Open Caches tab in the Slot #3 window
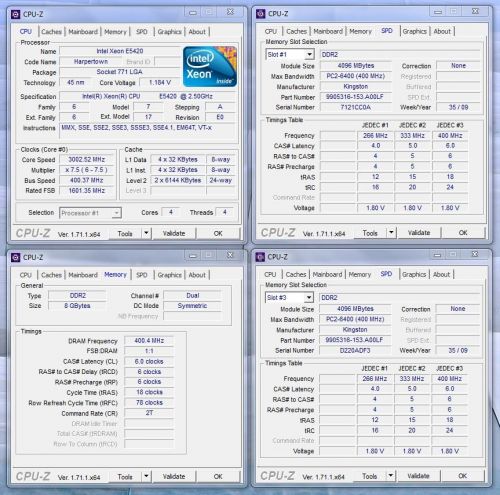 click(x=296, y=274)
